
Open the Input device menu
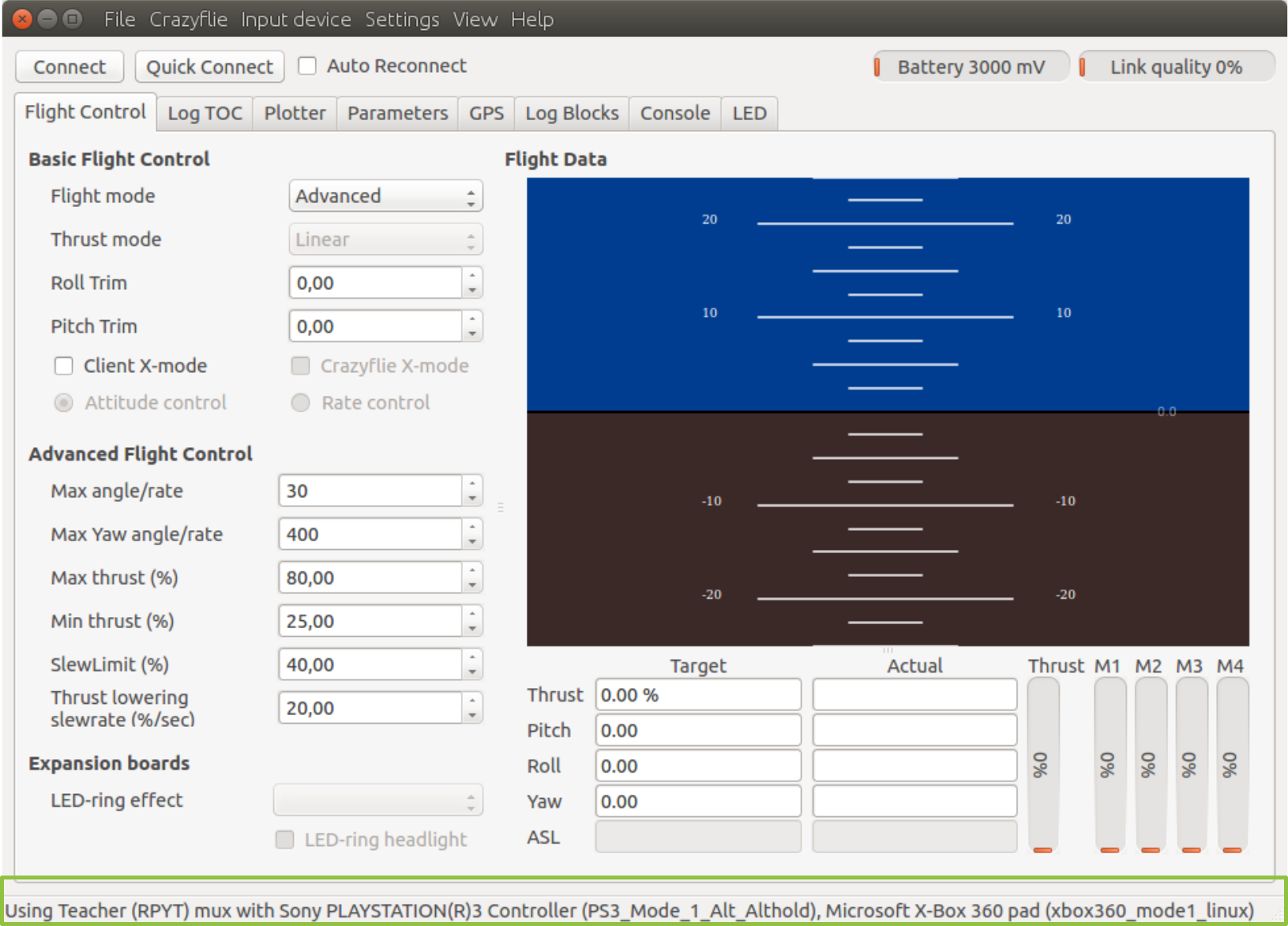point(295,19)
